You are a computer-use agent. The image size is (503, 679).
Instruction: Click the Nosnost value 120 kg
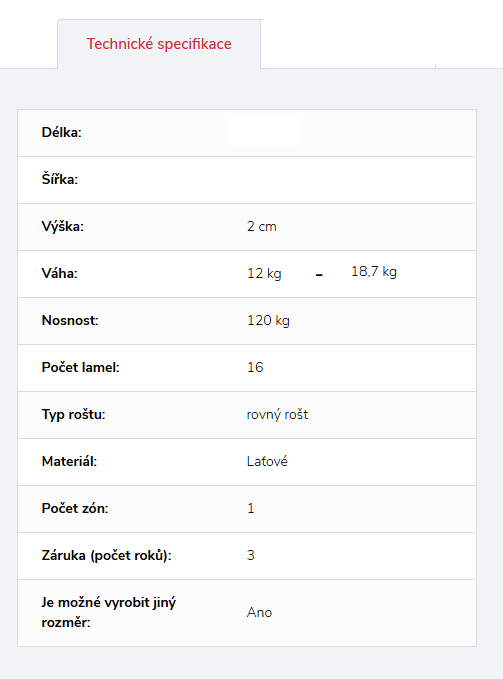click(x=268, y=320)
